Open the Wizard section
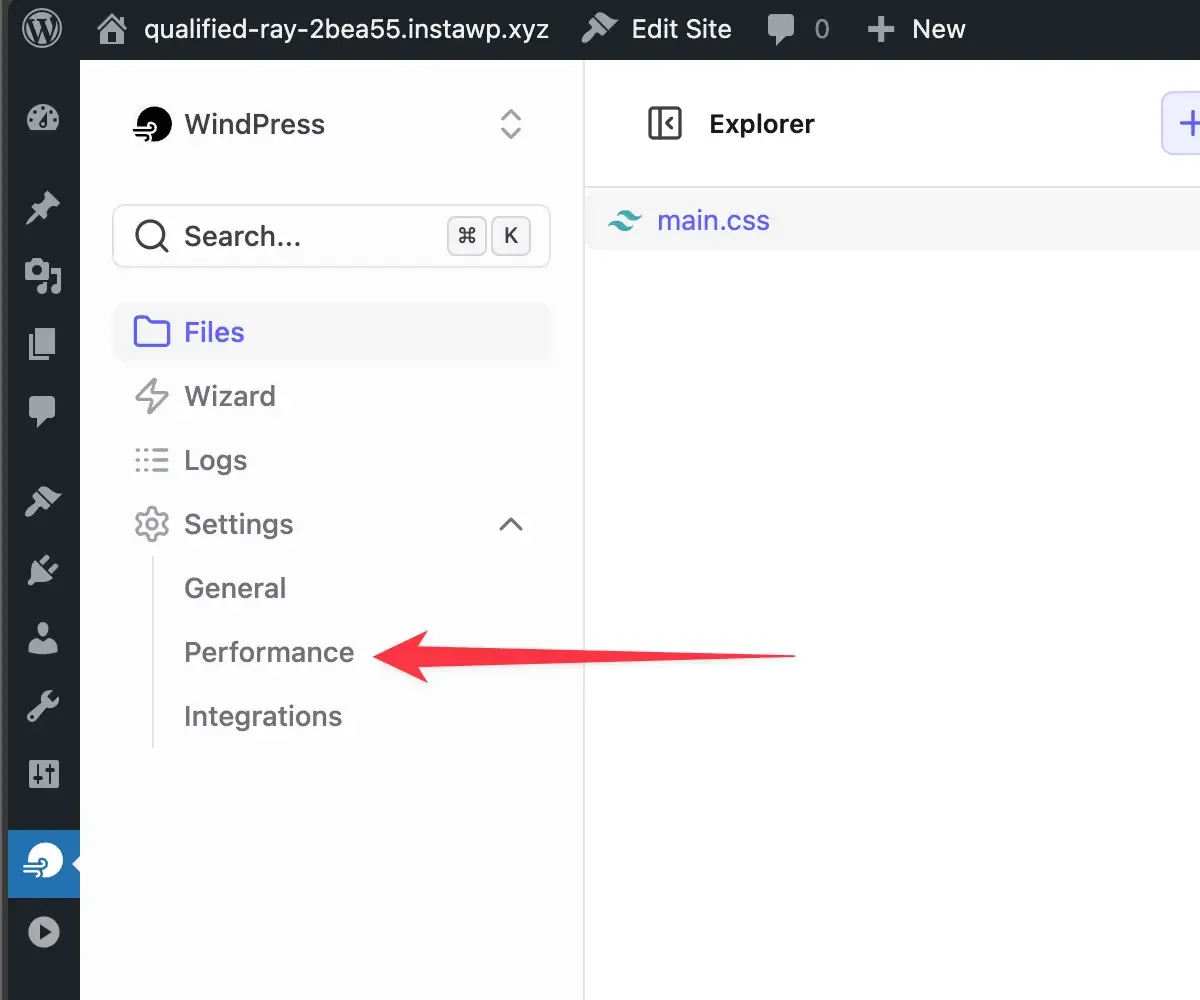 tap(229, 396)
